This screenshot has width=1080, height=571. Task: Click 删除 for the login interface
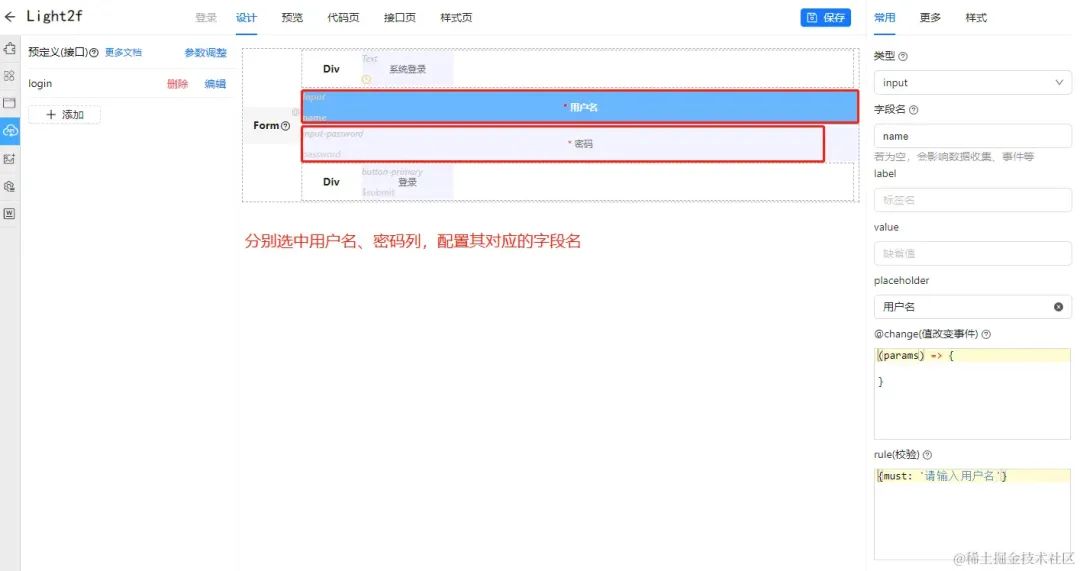click(x=177, y=84)
